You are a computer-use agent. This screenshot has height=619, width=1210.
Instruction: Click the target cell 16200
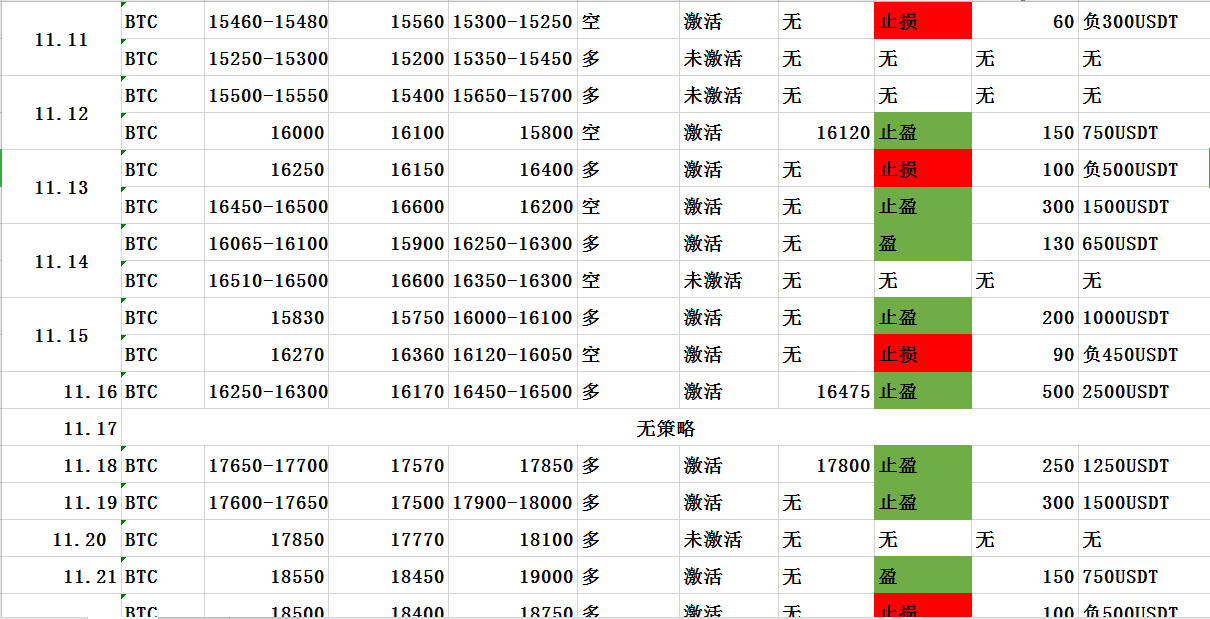tap(513, 206)
